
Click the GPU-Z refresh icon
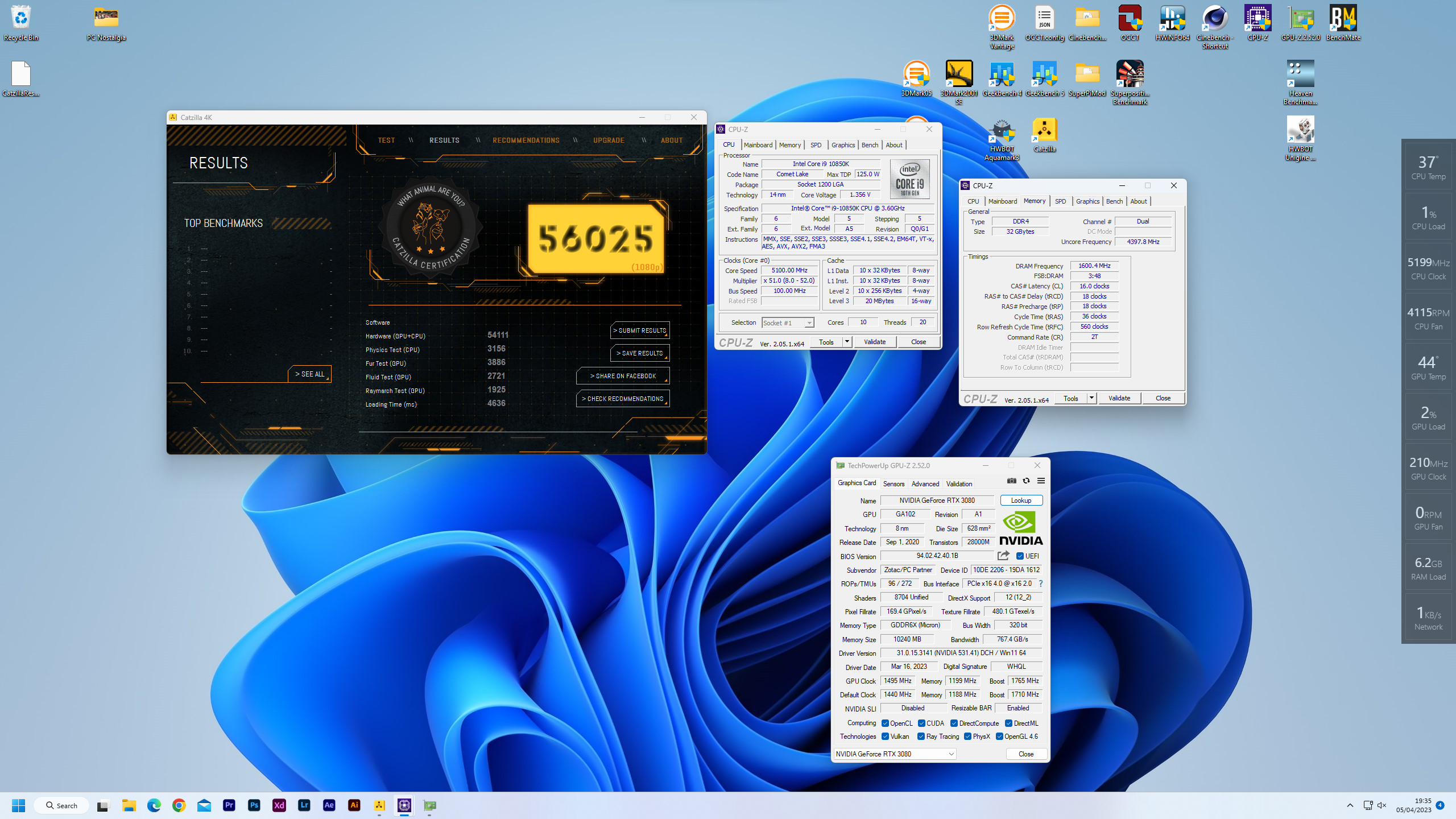1026,481
